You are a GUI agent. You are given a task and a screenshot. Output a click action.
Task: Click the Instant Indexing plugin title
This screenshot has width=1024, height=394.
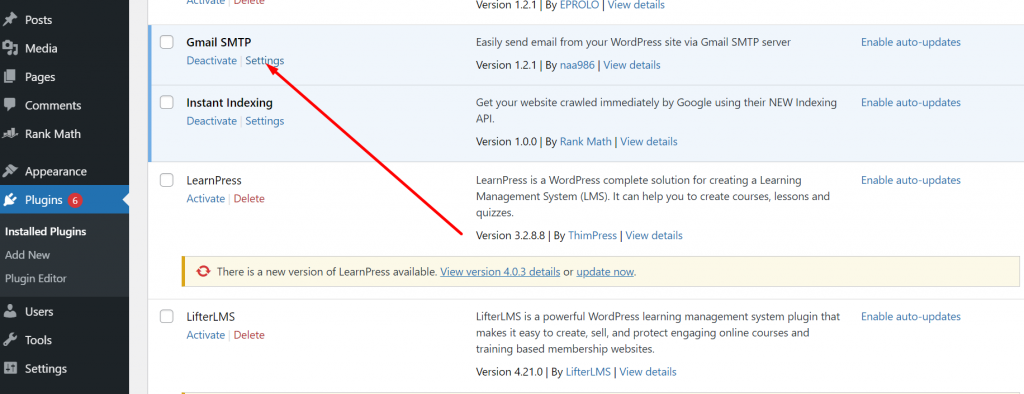pyautogui.click(x=229, y=103)
